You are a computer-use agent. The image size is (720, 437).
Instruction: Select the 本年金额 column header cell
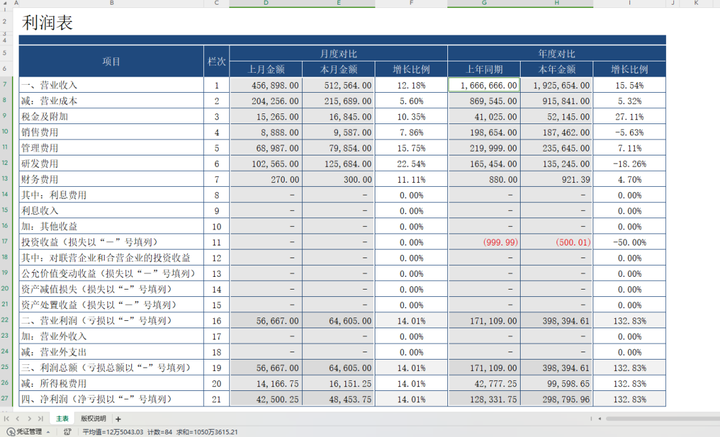coord(557,69)
